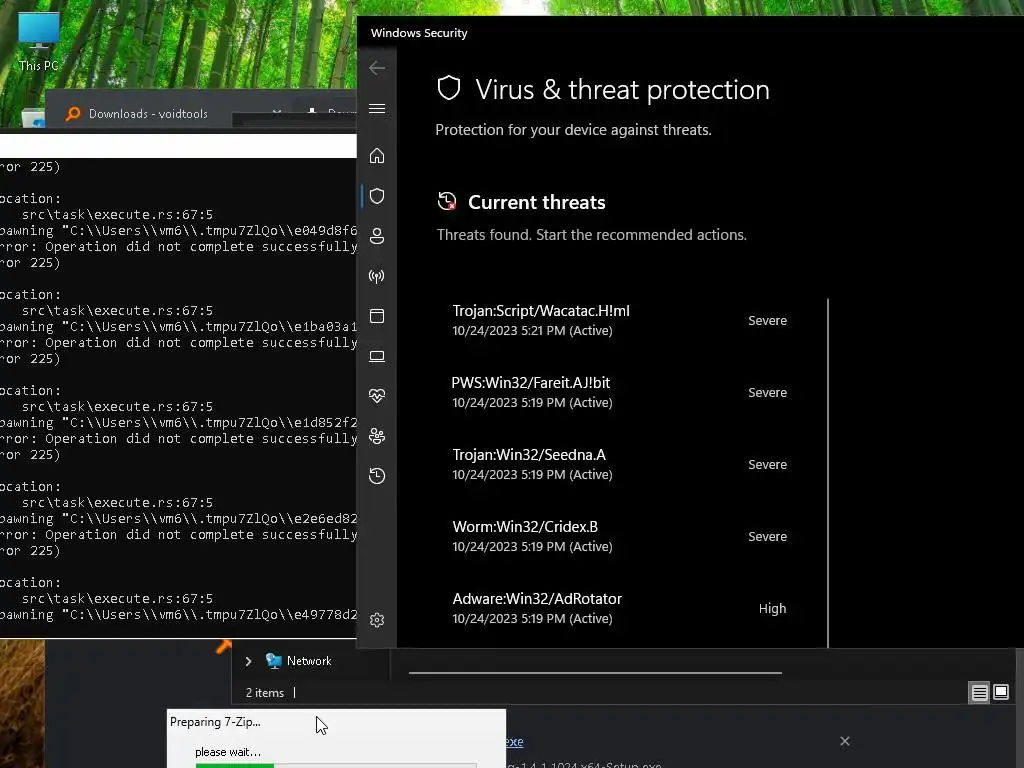Open Device performance & health heart icon
This screenshot has width=1024, height=768.
(377, 396)
